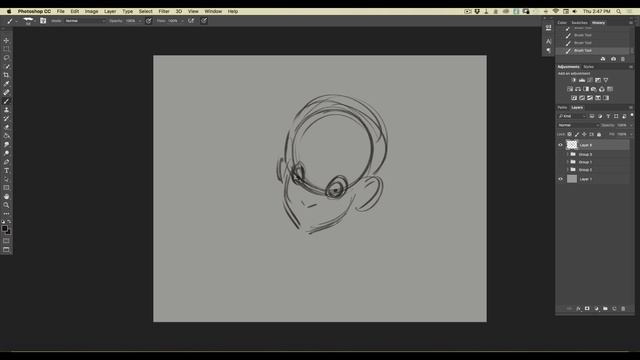Expand the Group 1 folder
640x360 pixels.
click(x=567, y=162)
